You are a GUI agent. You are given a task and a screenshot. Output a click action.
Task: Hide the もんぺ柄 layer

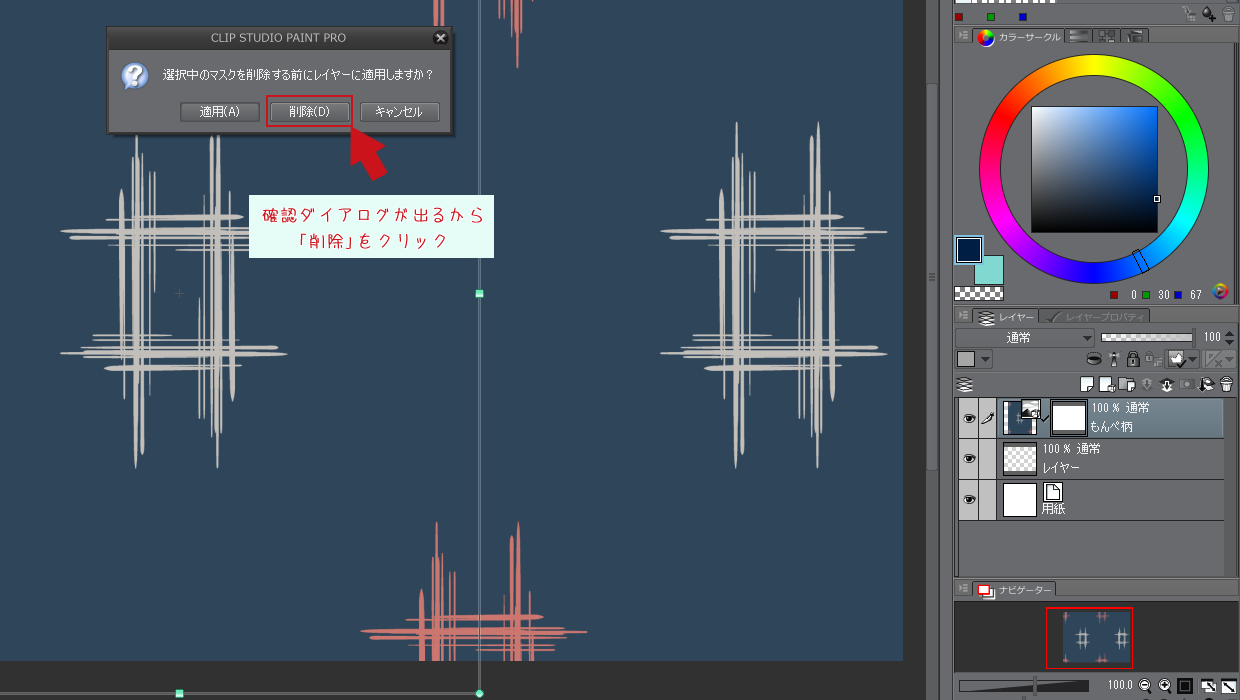coord(968,418)
